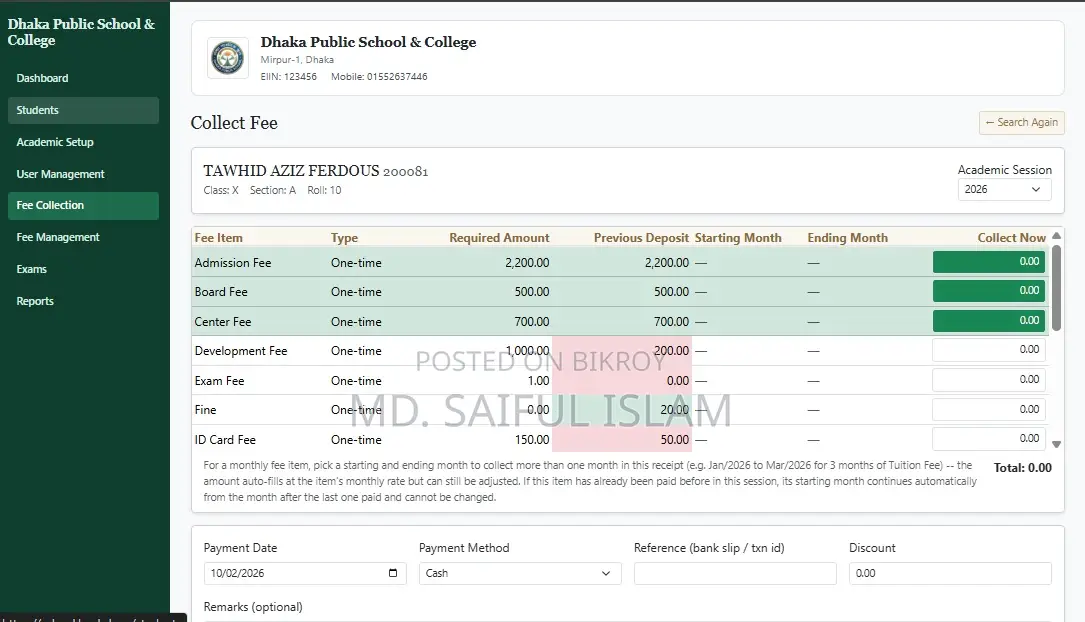Open the calendar picker in Payment Date

(x=393, y=573)
